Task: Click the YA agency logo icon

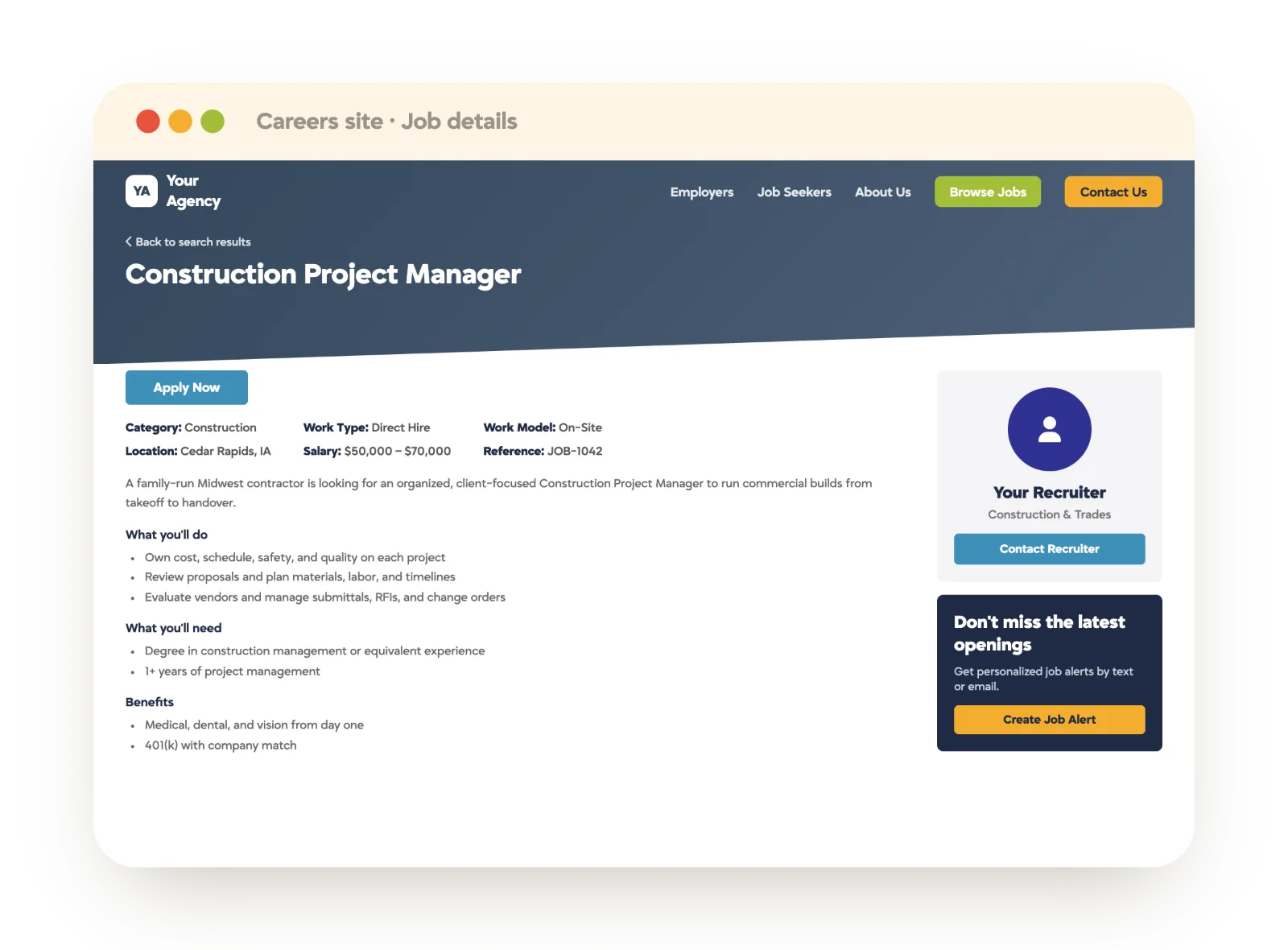Action: [x=142, y=191]
